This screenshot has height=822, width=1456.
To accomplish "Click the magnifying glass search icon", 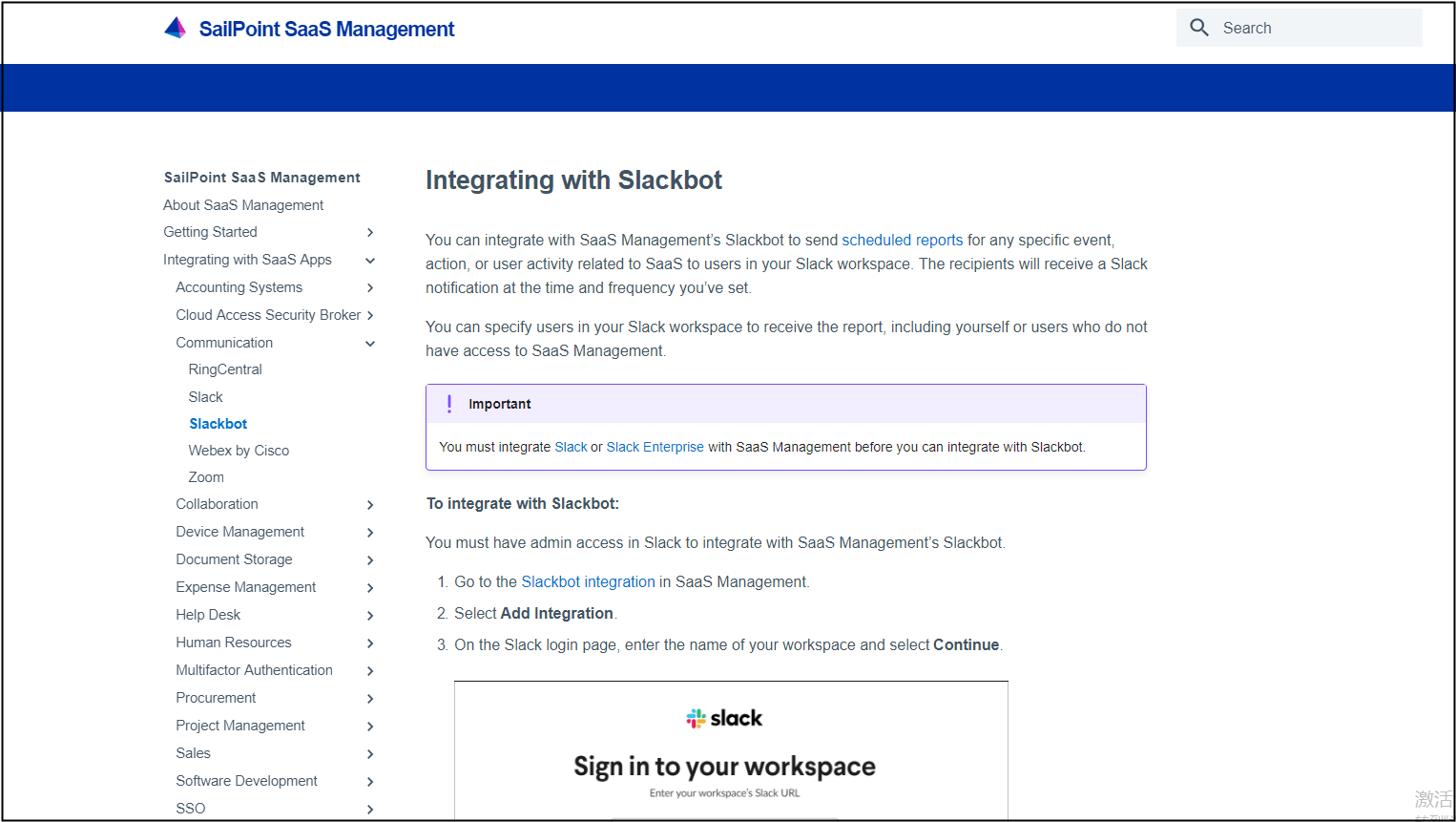I will [x=1199, y=28].
